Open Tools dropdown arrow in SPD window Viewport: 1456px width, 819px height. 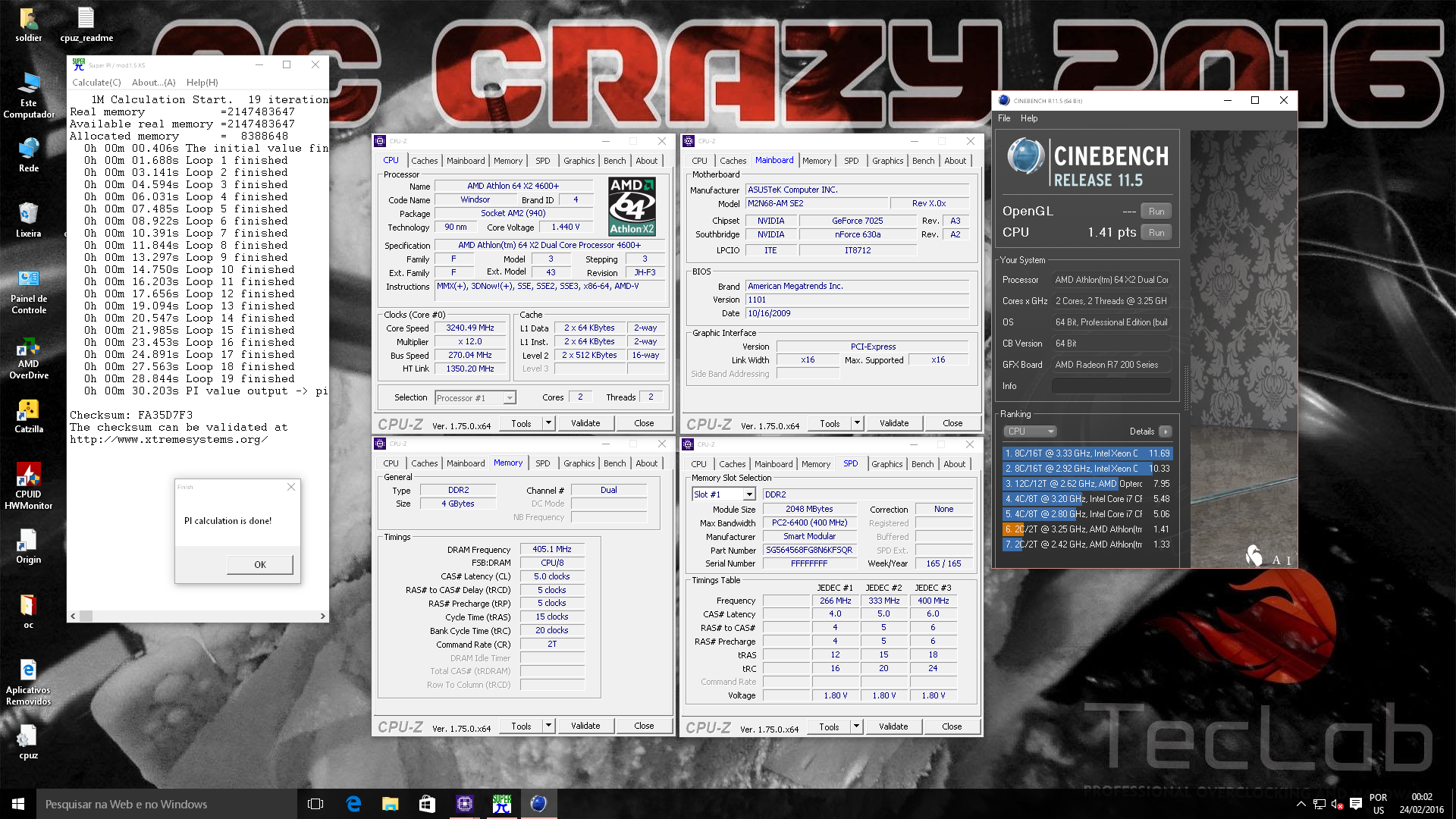click(856, 726)
